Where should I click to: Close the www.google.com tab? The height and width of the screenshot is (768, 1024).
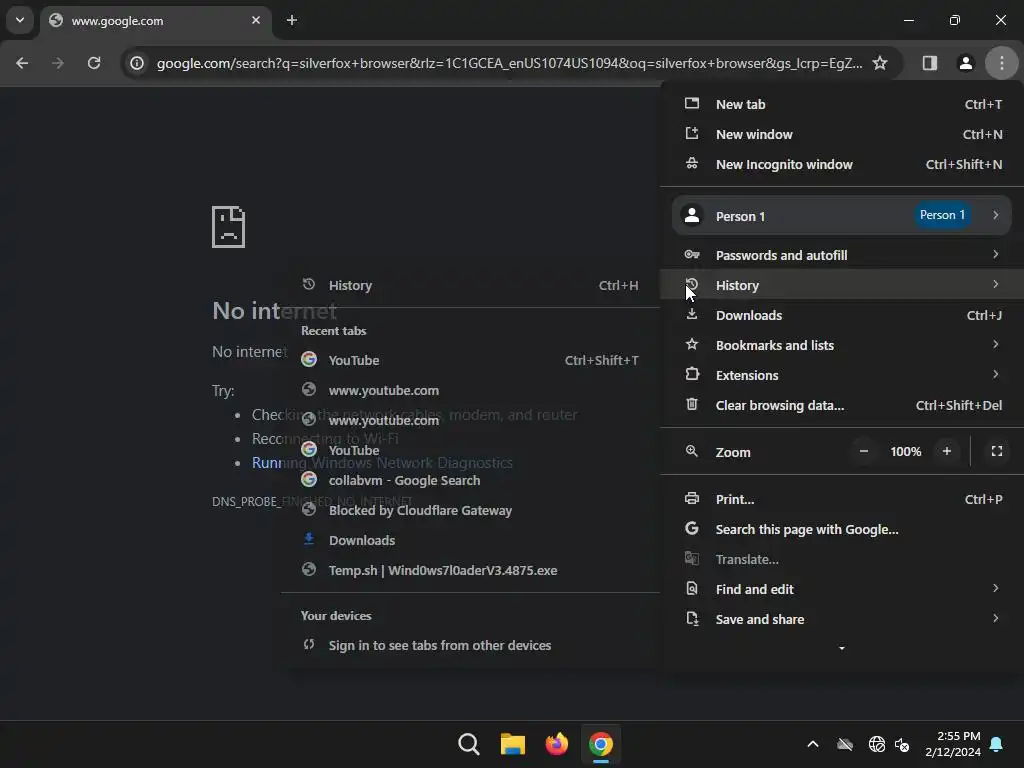pos(256,20)
